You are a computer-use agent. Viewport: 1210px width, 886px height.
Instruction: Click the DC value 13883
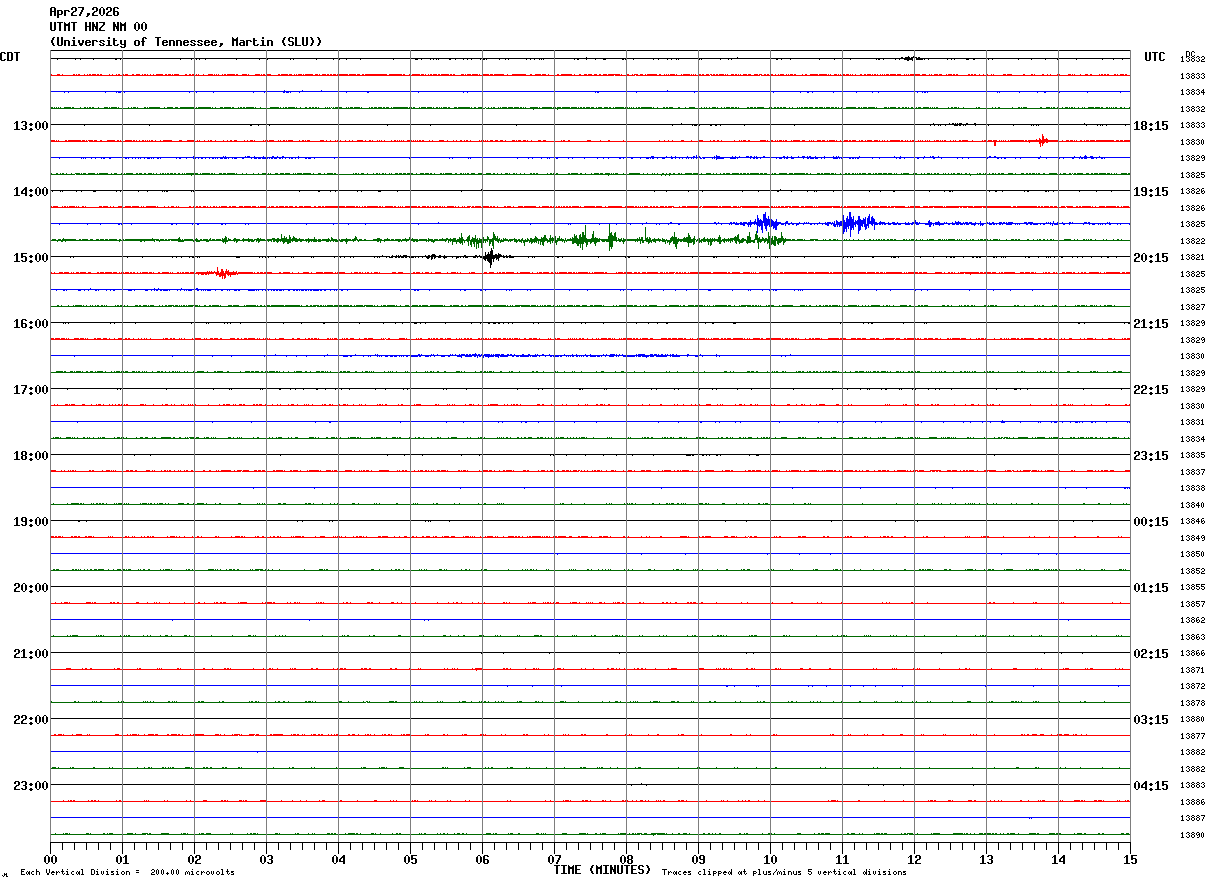pos(1192,786)
